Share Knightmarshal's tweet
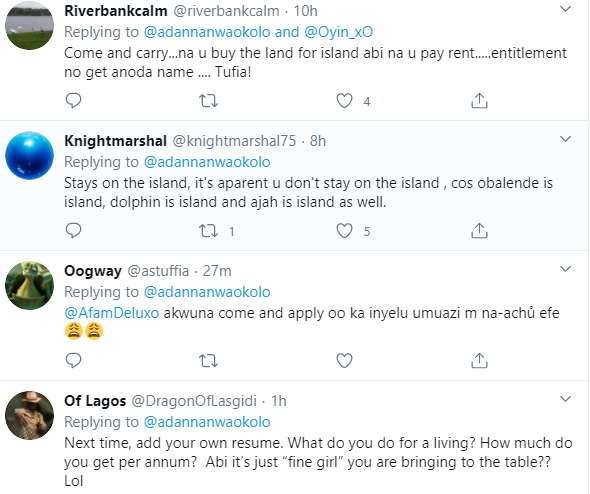The width and height of the screenshot is (590, 494). click(479, 231)
